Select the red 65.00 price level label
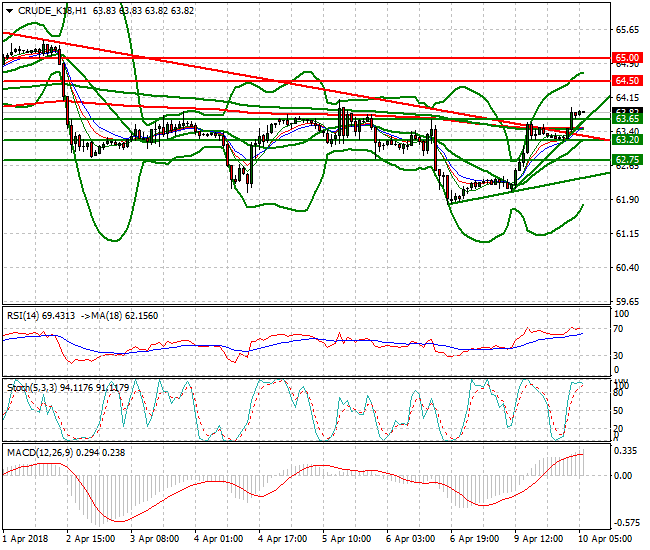This screenshot has height=550, width=650. (627, 58)
